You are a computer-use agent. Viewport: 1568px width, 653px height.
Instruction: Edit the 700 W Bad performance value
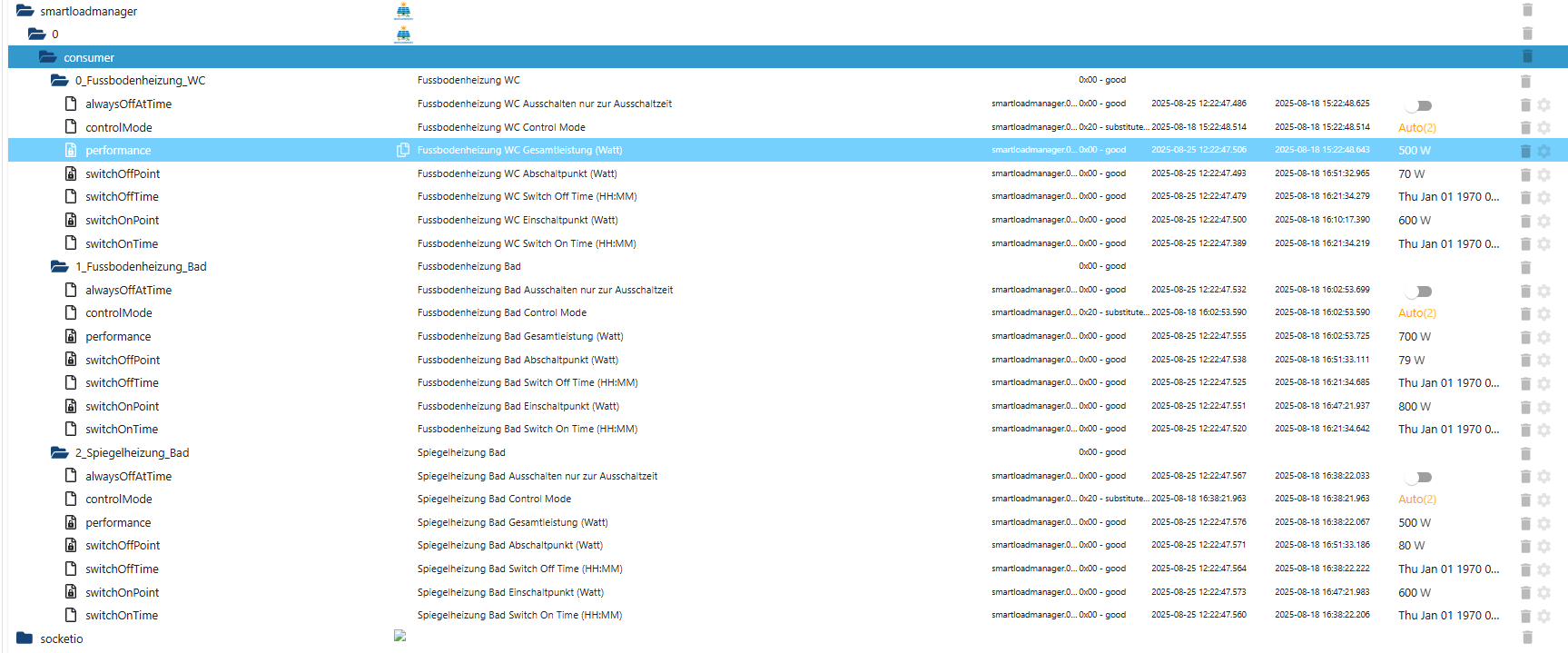coord(1415,337)
